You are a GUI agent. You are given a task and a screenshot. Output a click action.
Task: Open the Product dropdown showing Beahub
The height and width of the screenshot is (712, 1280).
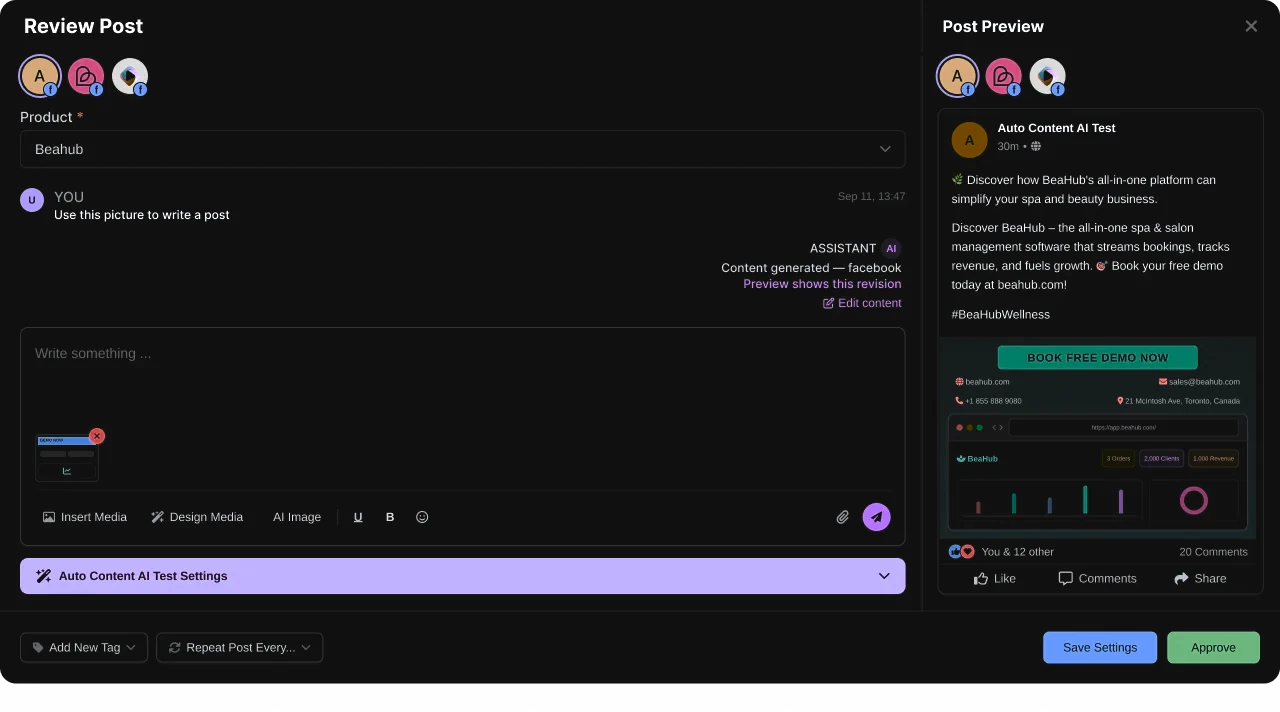click(463, 149)
